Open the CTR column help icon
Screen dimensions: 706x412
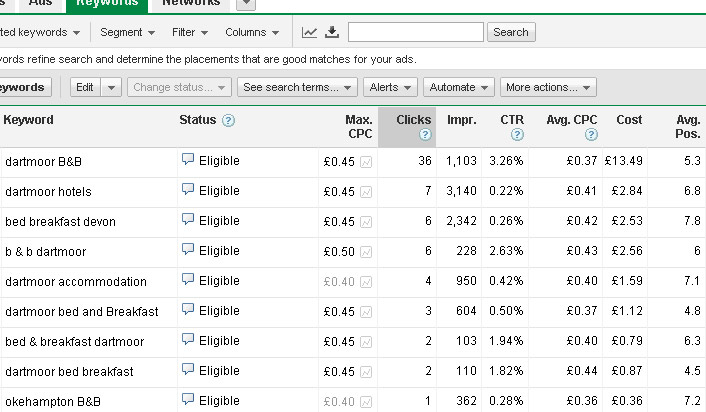(x=517, y=135)
